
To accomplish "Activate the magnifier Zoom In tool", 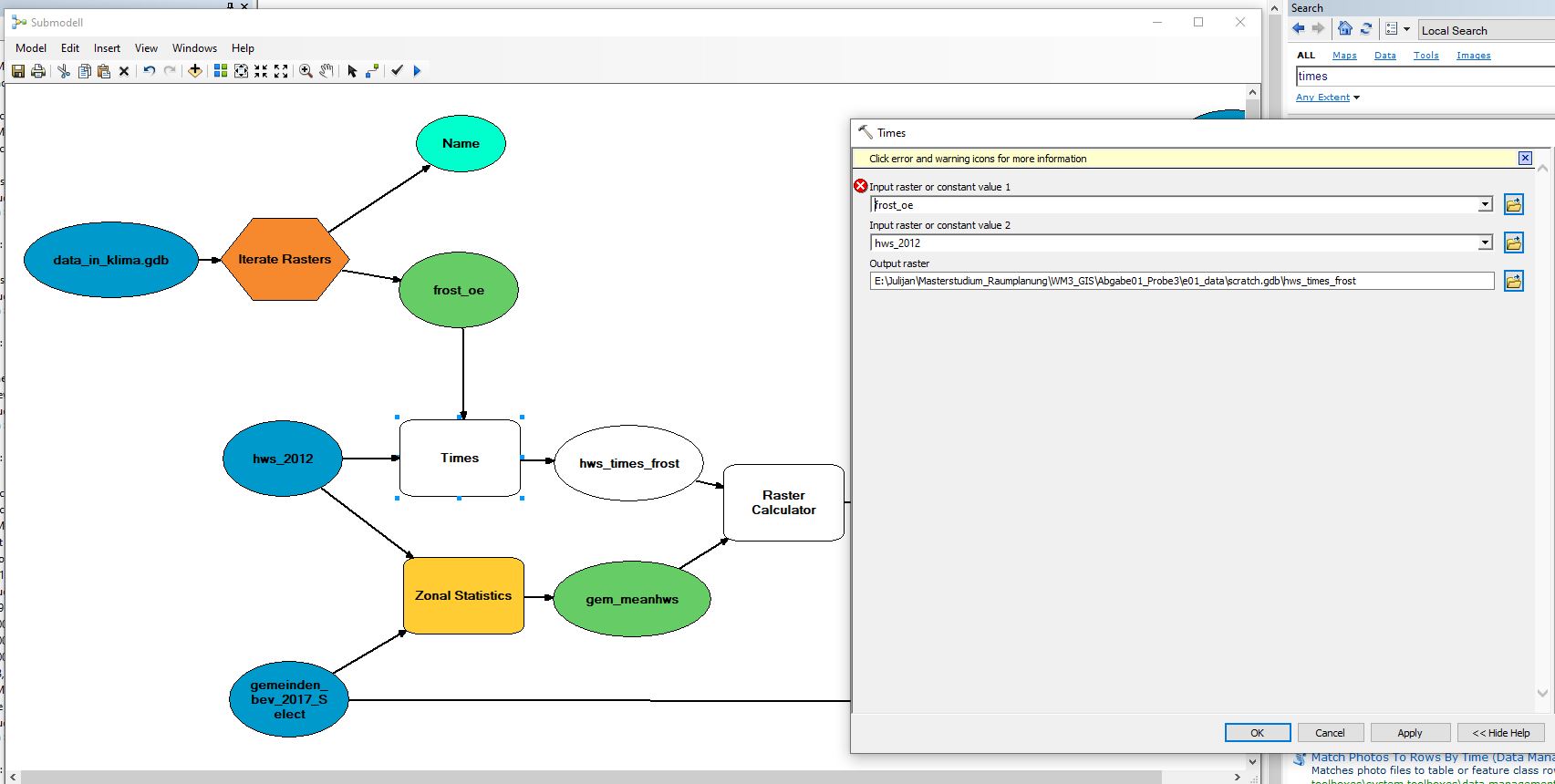I will click(x=306, y=71).
